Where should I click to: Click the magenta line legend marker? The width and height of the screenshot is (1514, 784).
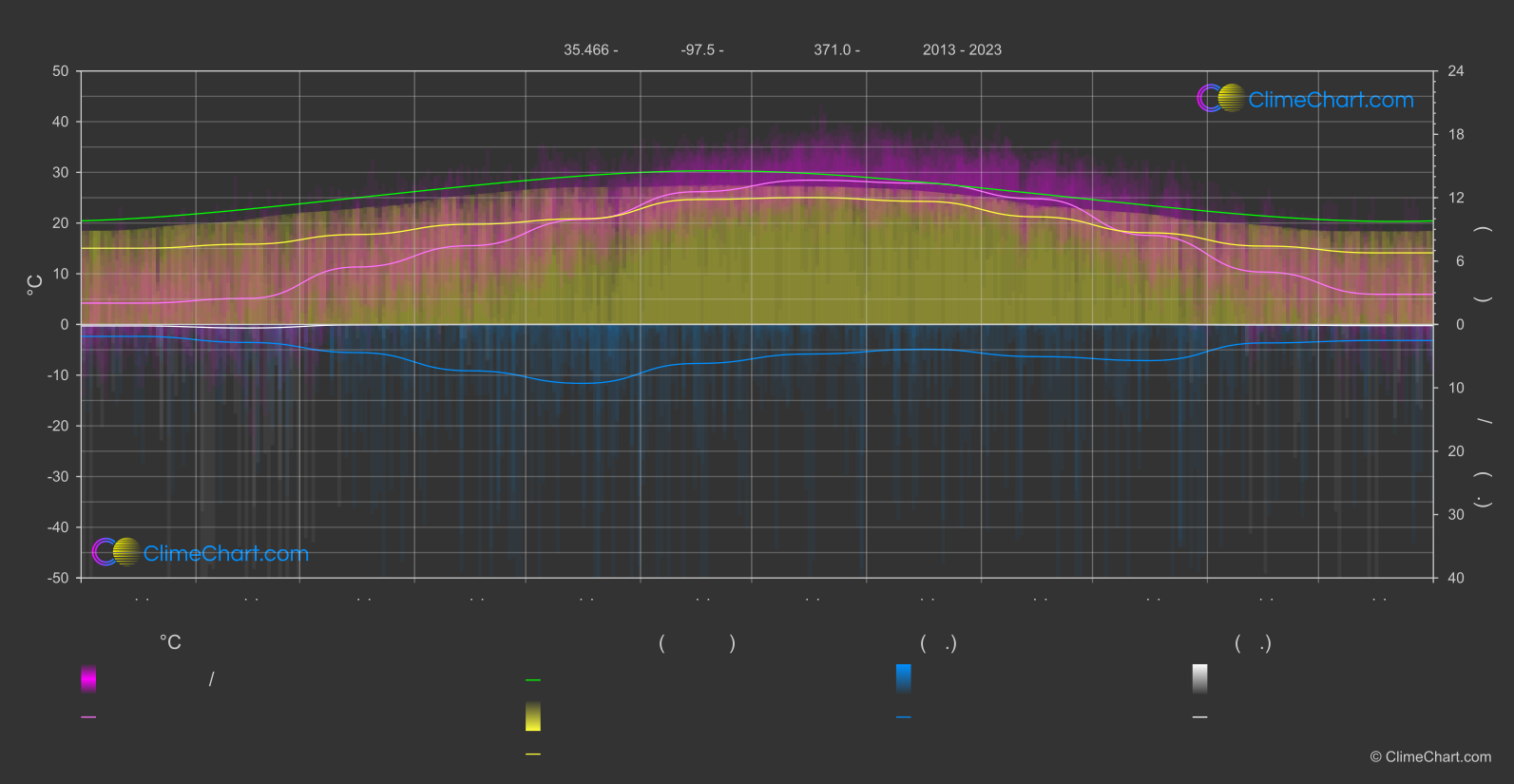pyautogui.click(x=88, y=717)
